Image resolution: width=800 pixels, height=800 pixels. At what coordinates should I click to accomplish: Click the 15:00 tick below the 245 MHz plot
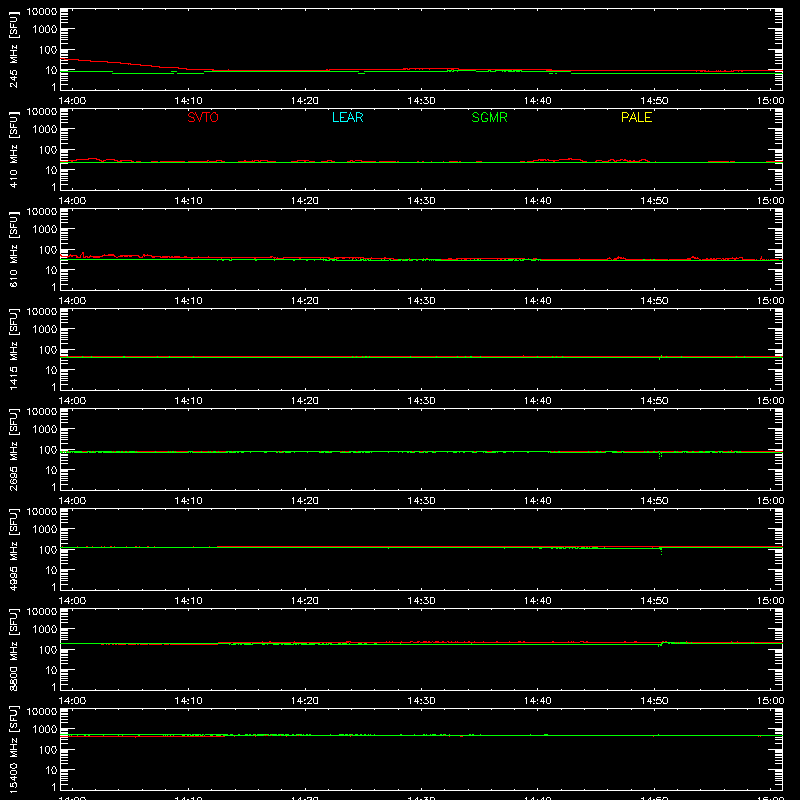pos(770,101)
